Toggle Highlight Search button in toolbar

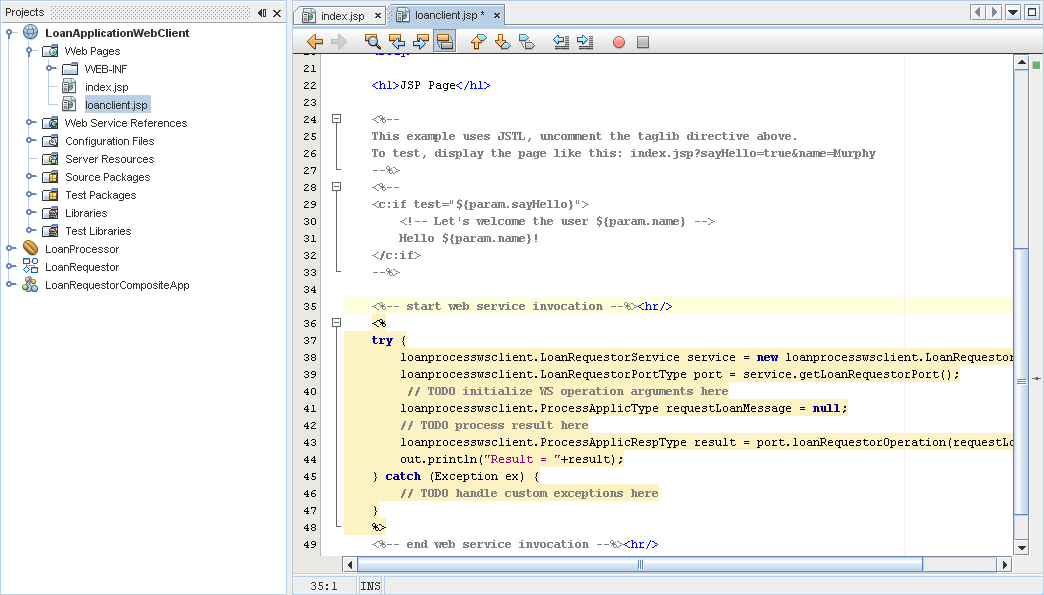pos(445,42)
